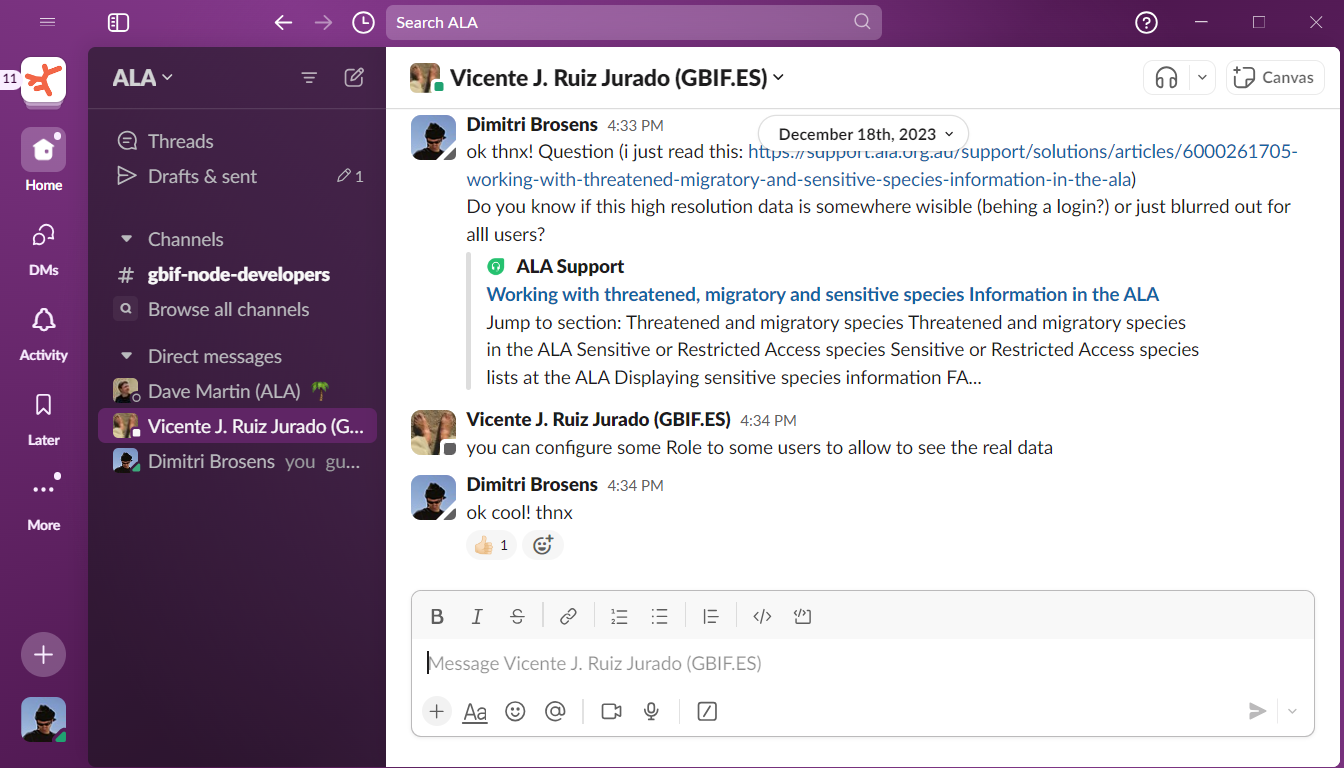The image size is (1344, 768).
Task: Click Vicente J. Ruiz Jurado message author name
Action: [x=598, y=419]
